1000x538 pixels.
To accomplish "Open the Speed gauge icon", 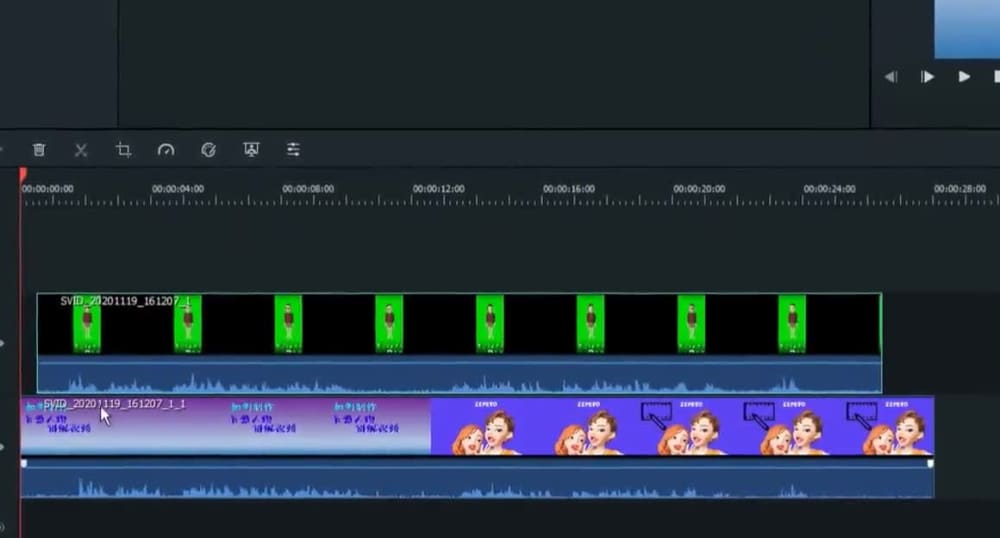I will pos(166,150).
